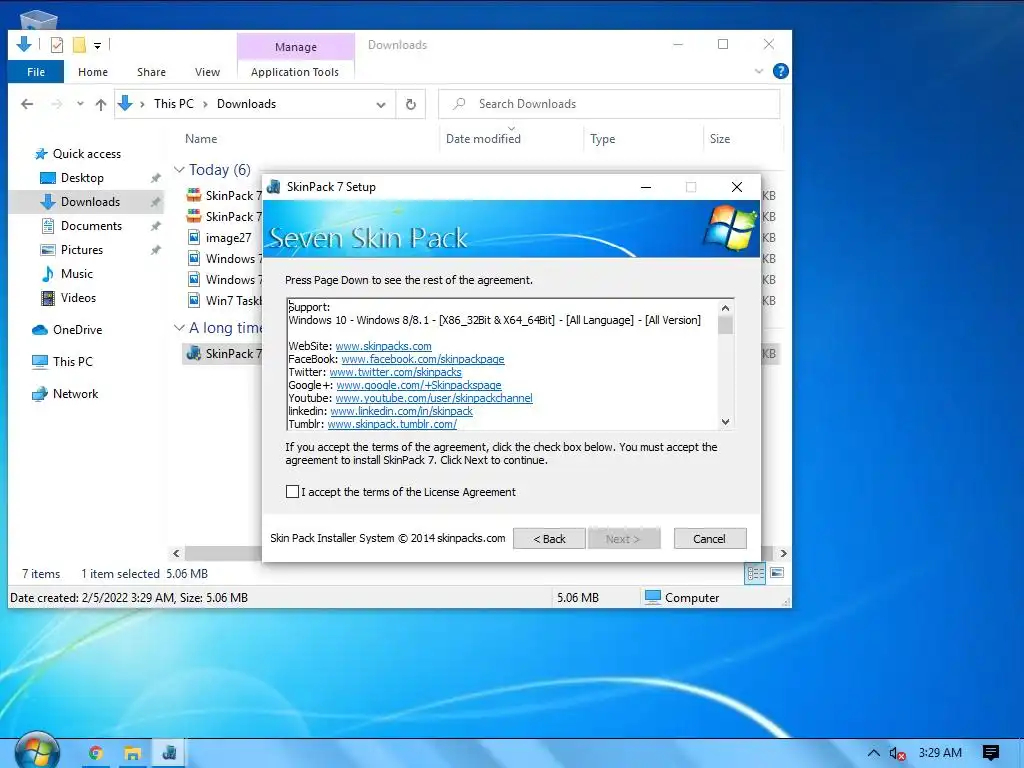This screenshot has width=1024, height=768.
Task: Collapse the Today (6) group
Action: [179, 170]
